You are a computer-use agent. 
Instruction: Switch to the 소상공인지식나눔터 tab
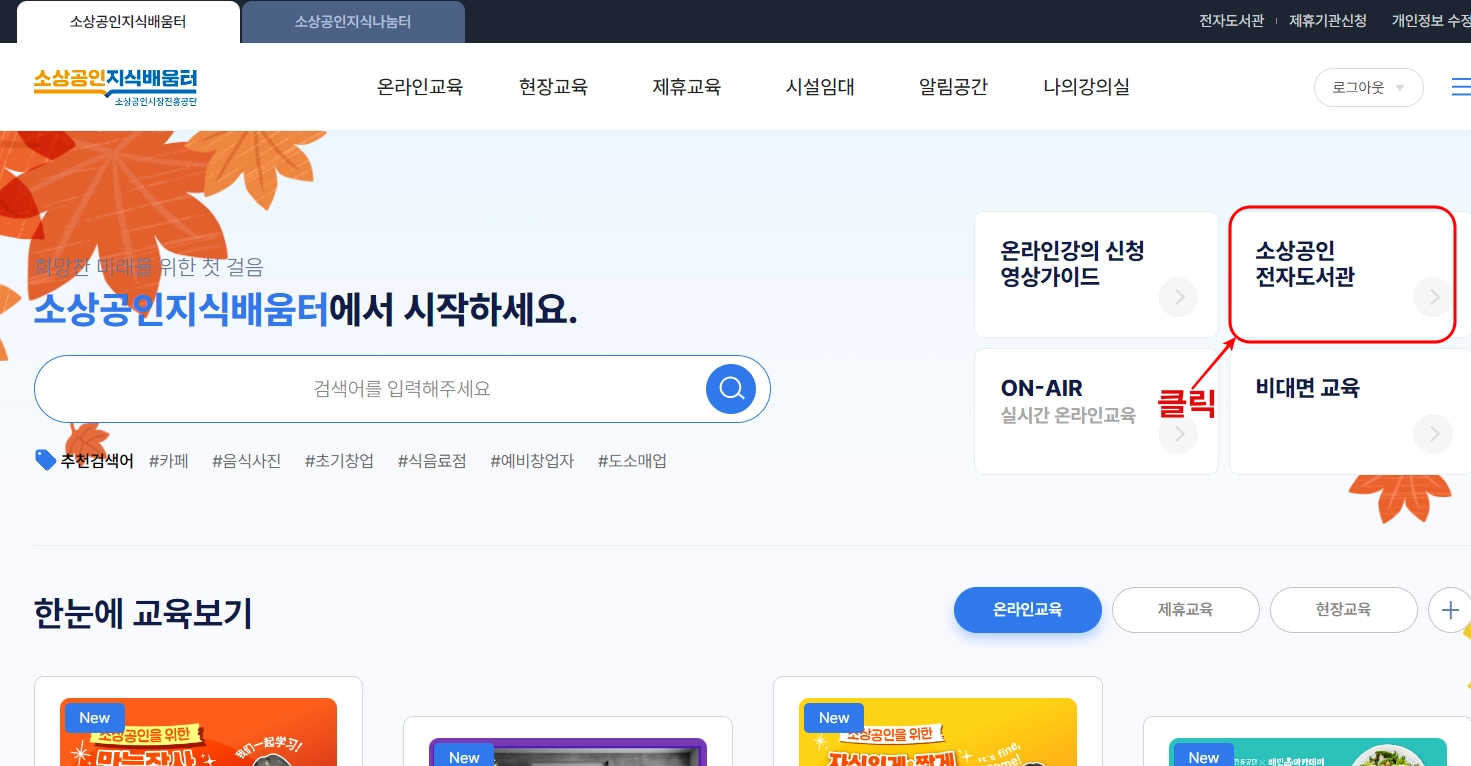click(x=353, y=20)
